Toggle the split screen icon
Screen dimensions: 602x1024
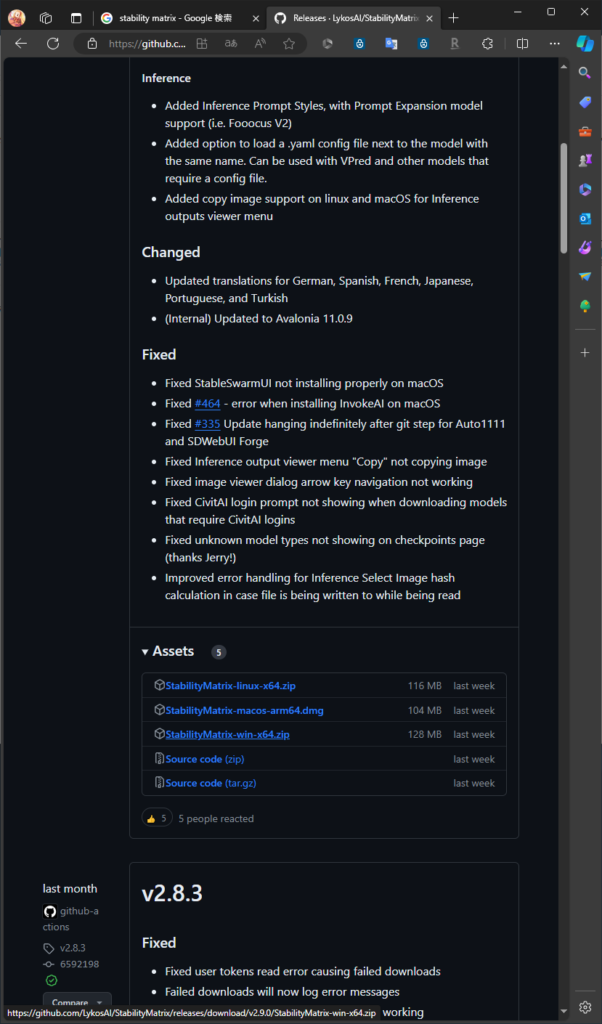[522, 44]
